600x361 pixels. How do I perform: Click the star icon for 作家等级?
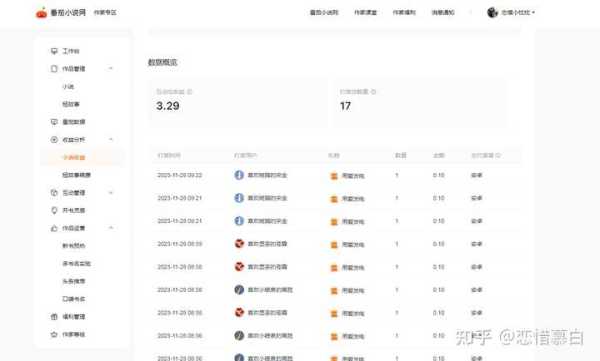pyautogui.click(x=54, y=334)
